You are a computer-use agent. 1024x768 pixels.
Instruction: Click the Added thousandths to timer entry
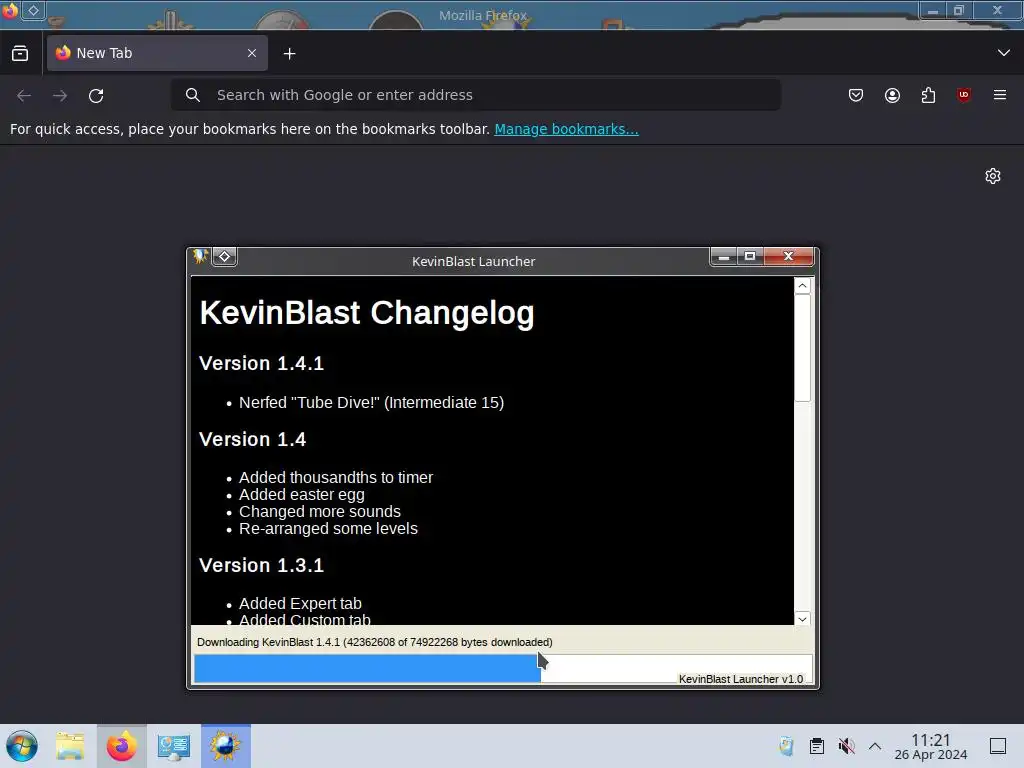pos(336,477)
